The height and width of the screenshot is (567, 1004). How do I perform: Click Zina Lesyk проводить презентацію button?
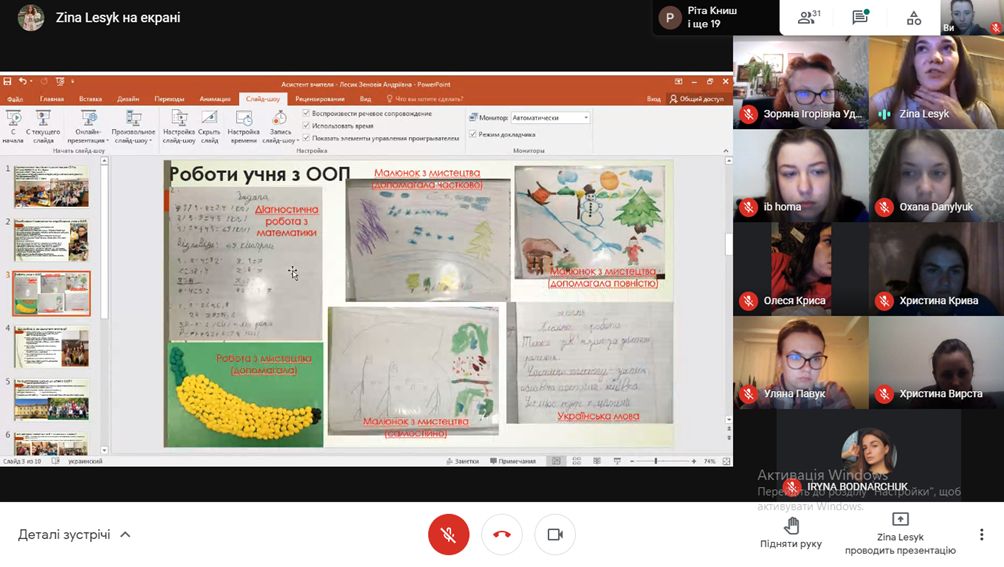tap(900, 535)
